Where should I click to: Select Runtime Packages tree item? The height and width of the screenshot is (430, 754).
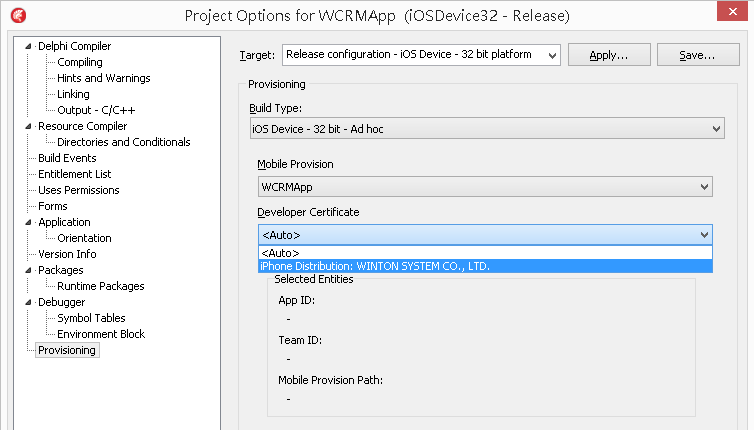(x=101, y=286)
